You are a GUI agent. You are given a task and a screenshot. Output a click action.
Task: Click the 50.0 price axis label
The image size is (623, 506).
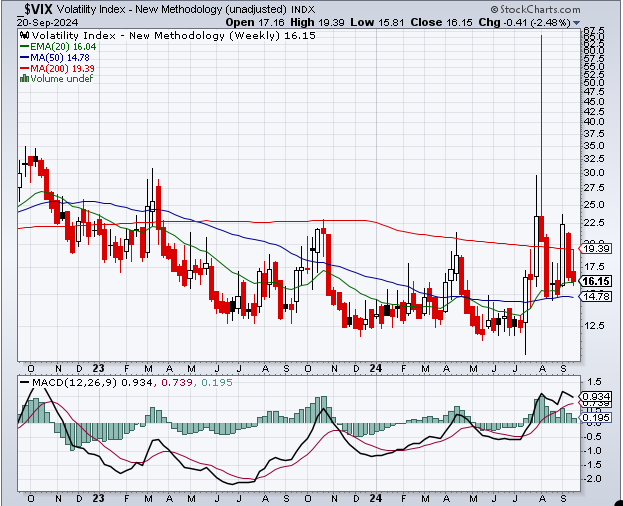[594, 83]
